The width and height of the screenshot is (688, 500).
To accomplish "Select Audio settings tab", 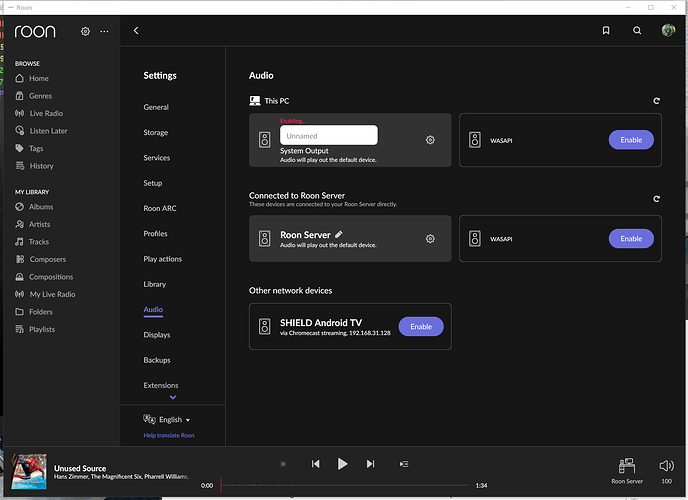I will coord(153,310).
